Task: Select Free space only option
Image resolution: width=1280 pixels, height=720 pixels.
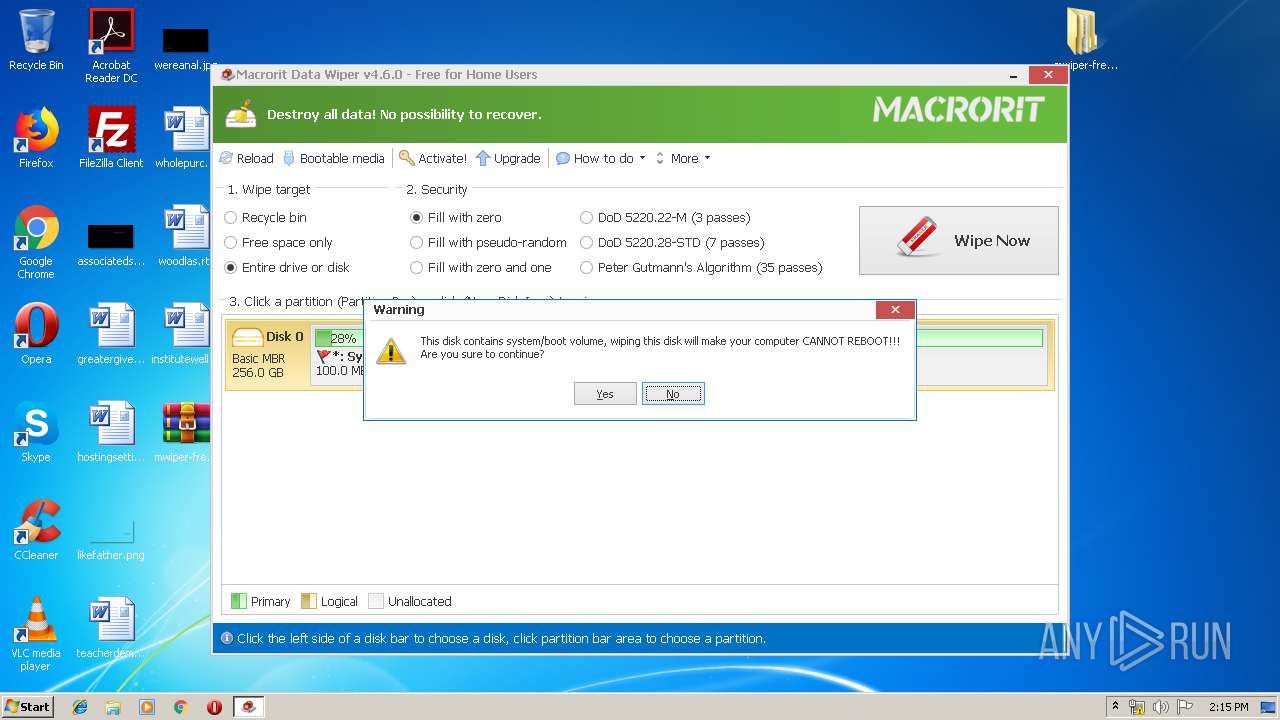Action: click(x=278, y=242)
